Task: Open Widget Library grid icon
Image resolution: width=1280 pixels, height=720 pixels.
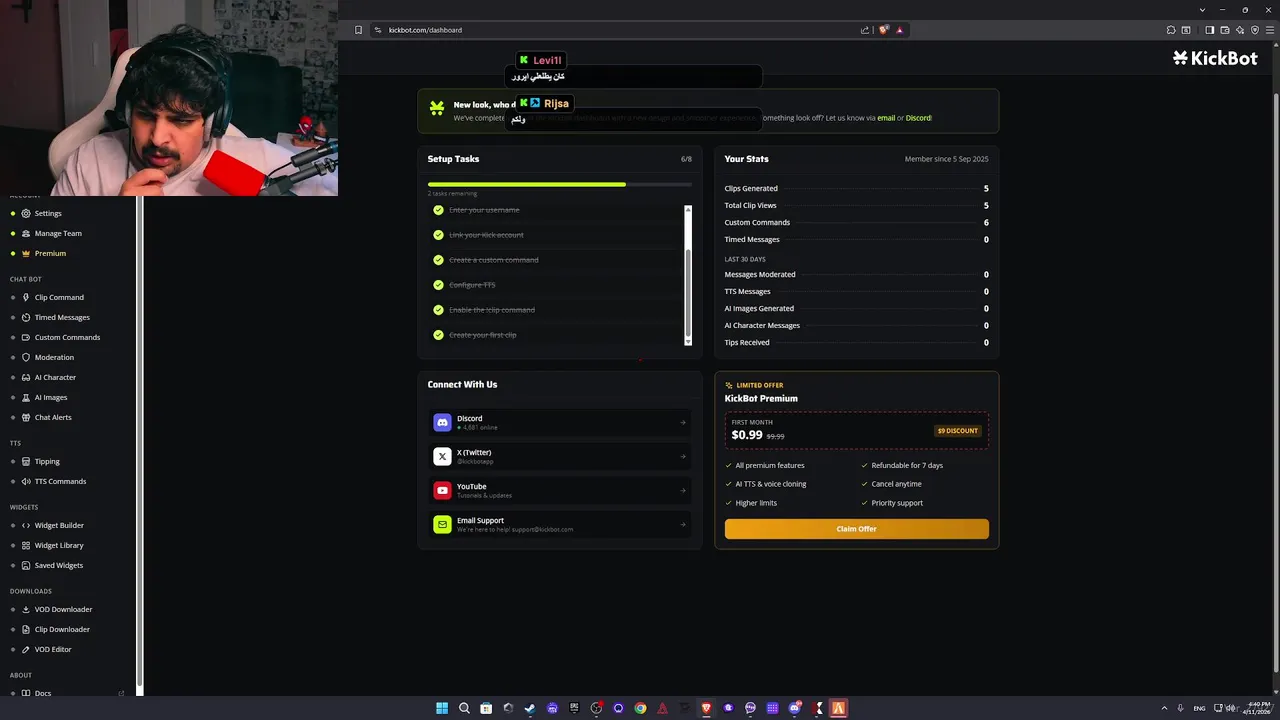Action: coord(26,545)
